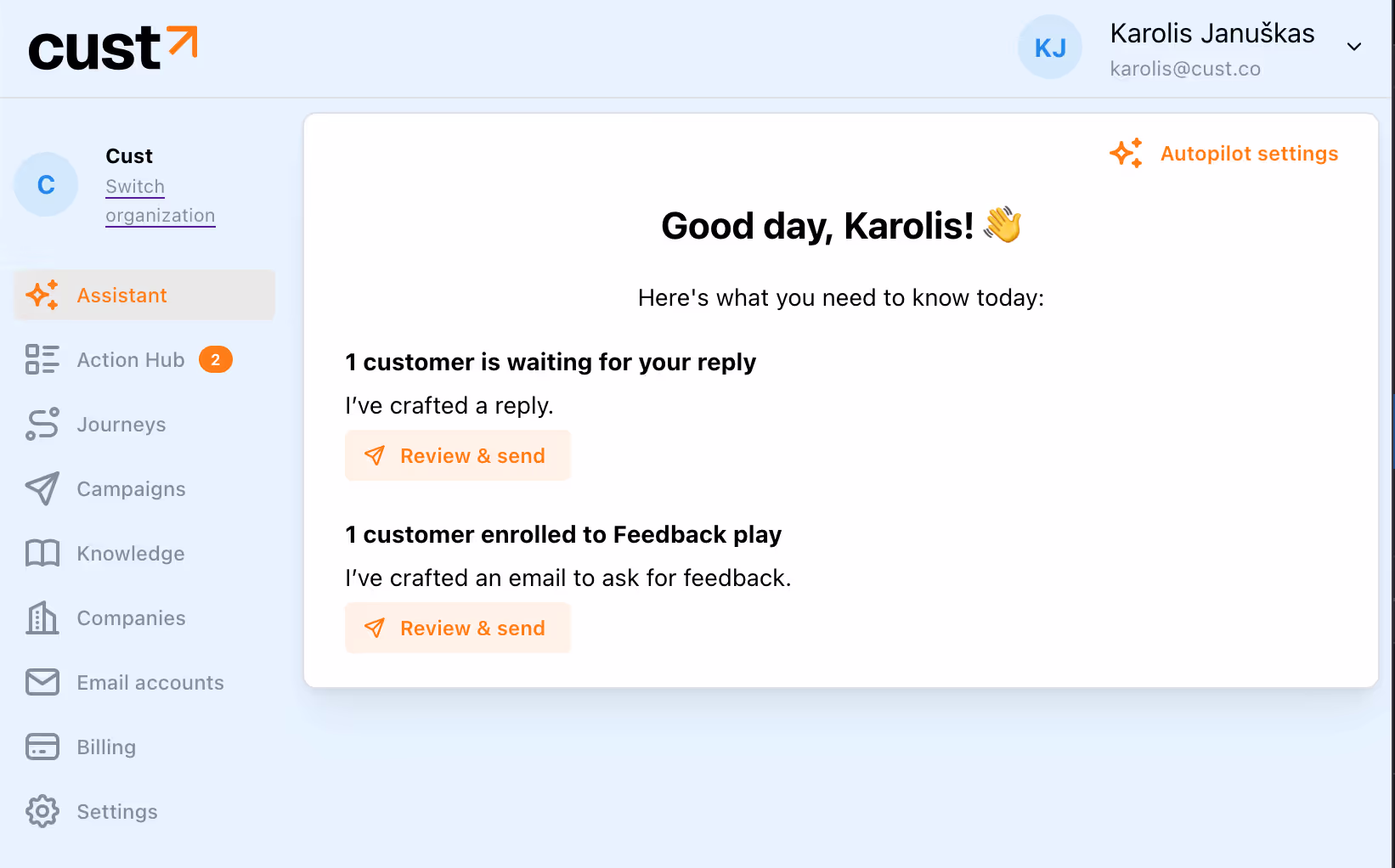Open Autopilot settings link
This screenshot has width=1395, height=868.
tap(1249, 154)
